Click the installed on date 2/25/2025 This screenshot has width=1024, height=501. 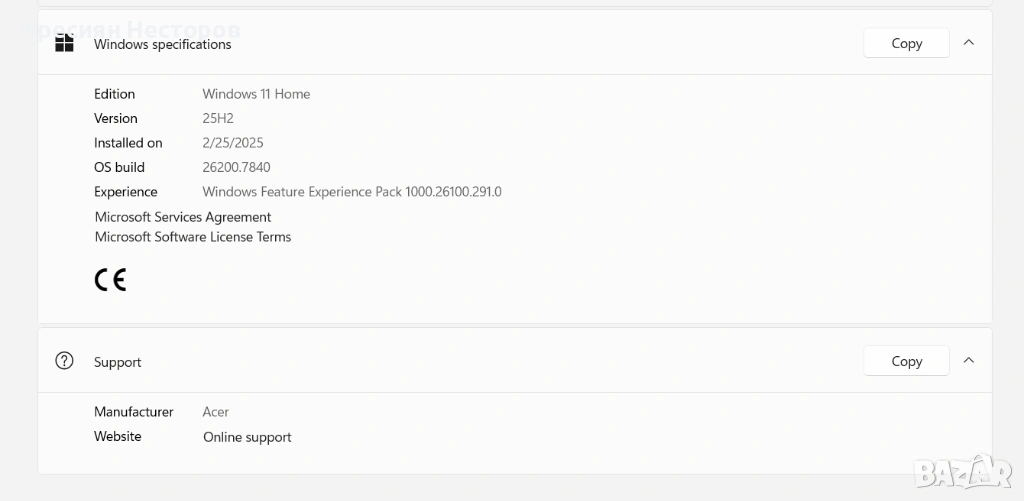click(233, 143)
